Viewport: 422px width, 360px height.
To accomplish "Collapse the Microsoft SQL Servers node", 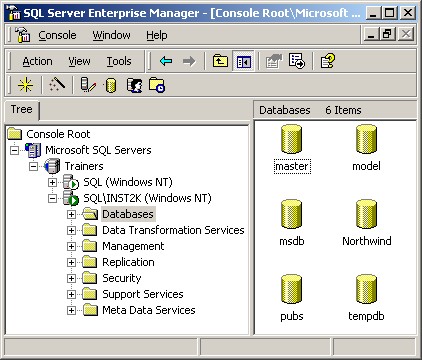I will pos(14,150).
